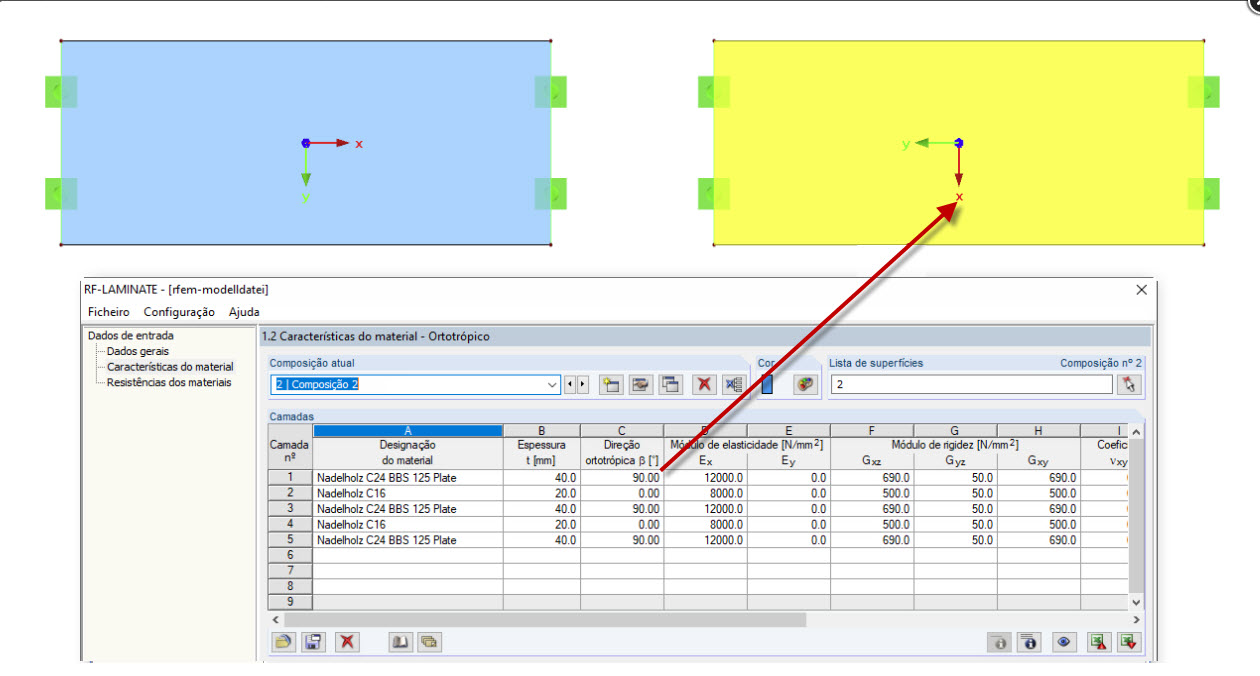Image resolution: width=1260 pixels, height=676 pixels.
Task: Click the Excel import icon at bottom far right
Action: 1130,642
